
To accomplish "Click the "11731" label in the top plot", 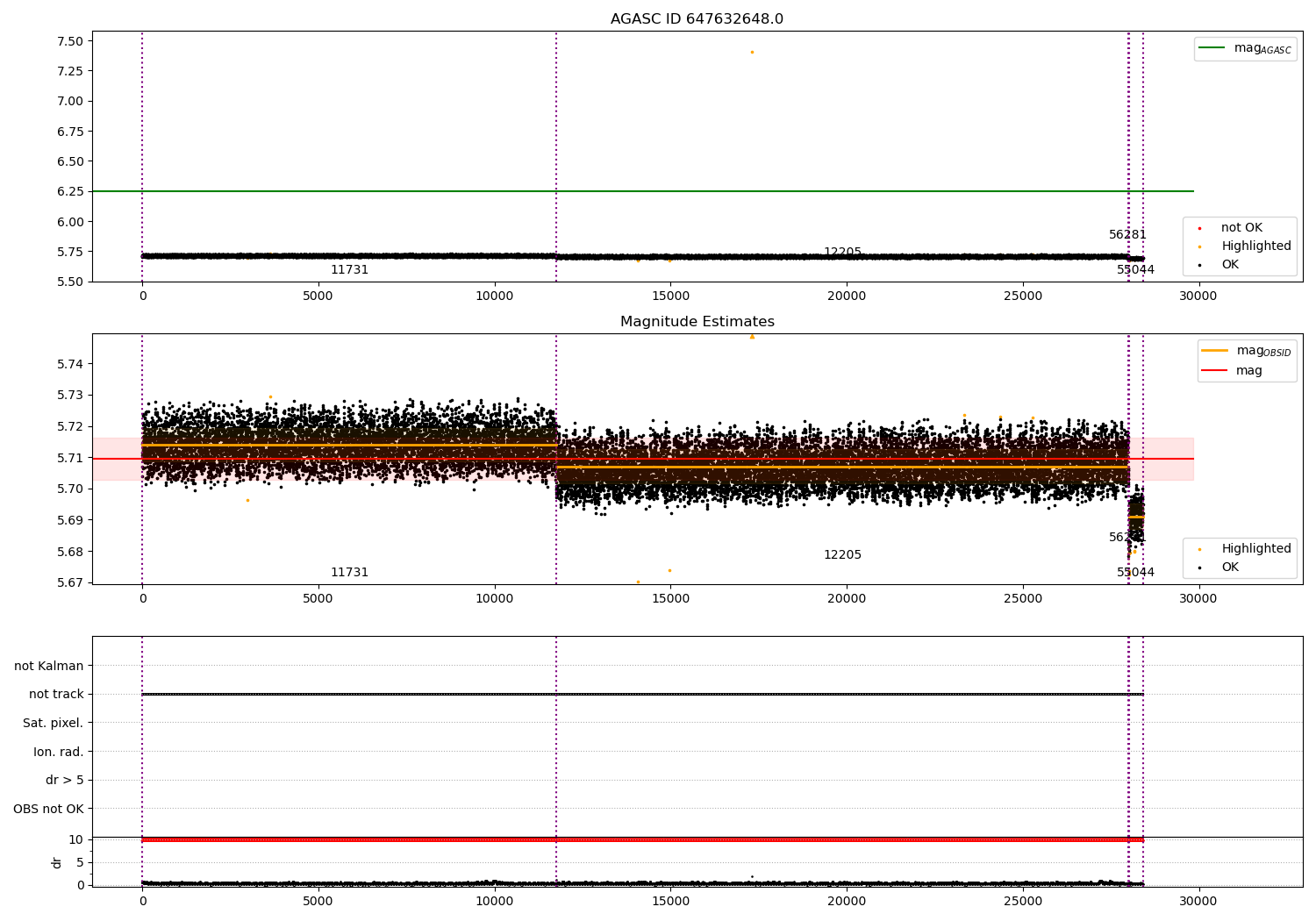I will (x=349, y=270).
